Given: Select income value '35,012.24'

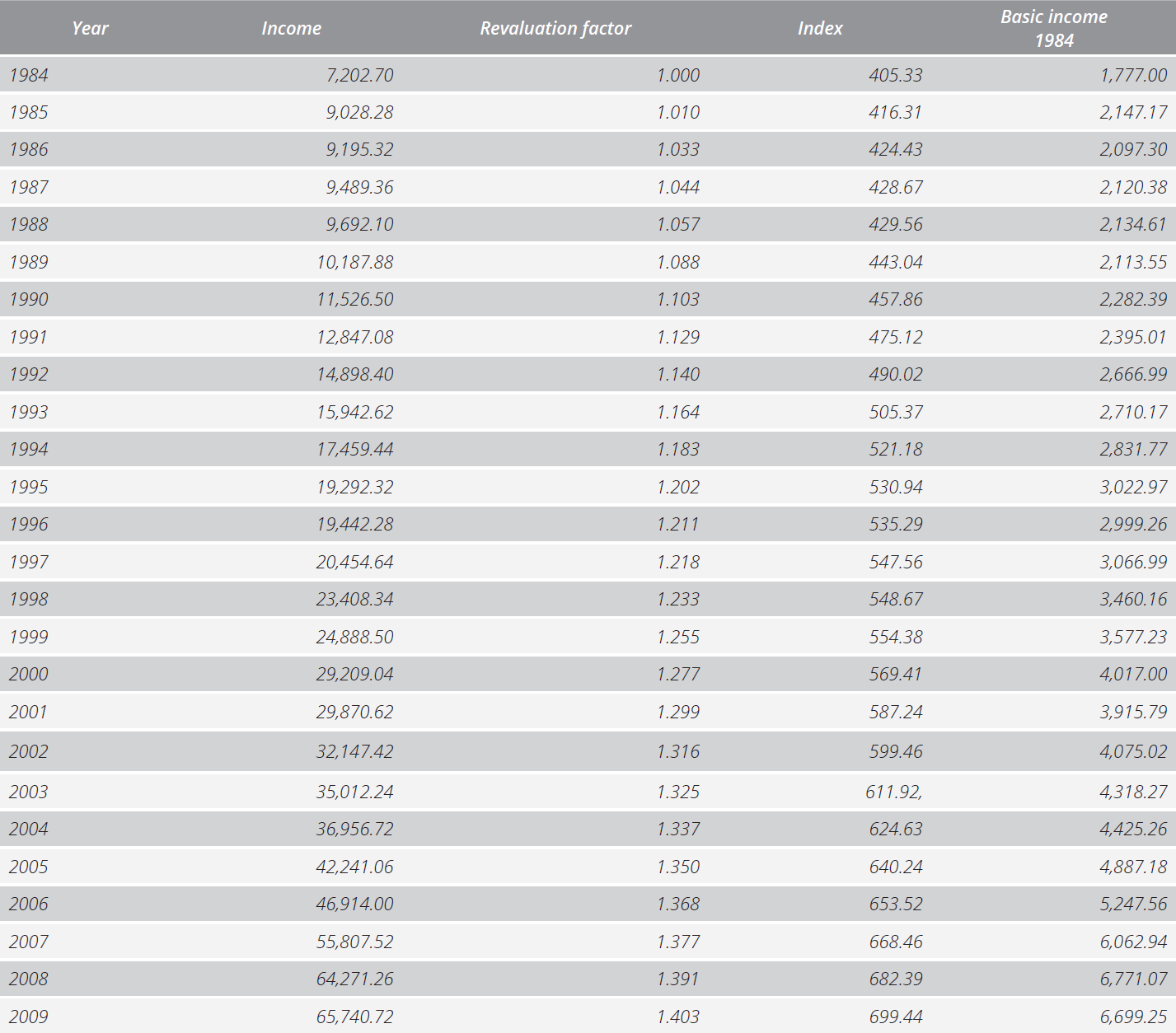Looking at the screenshot, I should 355,792.
